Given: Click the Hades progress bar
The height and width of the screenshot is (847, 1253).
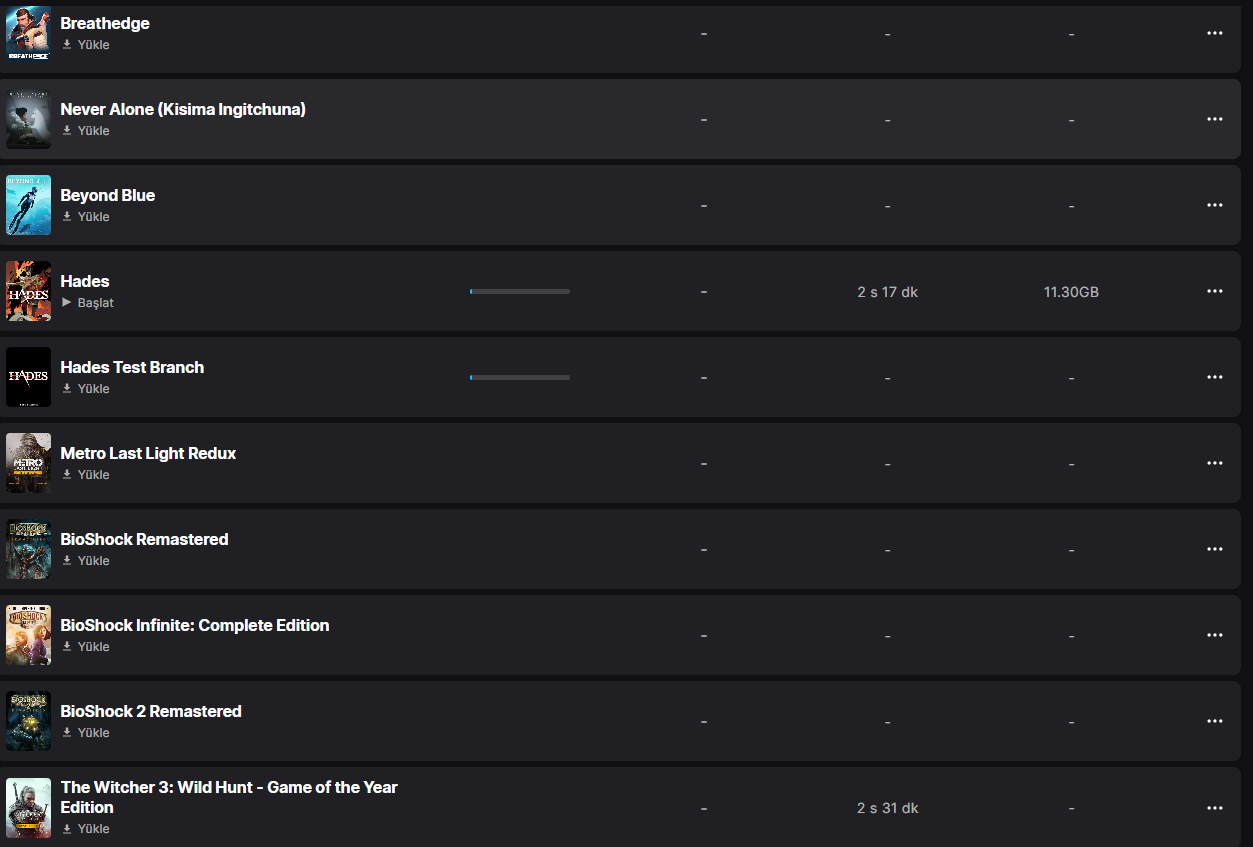Looking at the screenshot, I should pyautogui.click(x=519, y=292).
